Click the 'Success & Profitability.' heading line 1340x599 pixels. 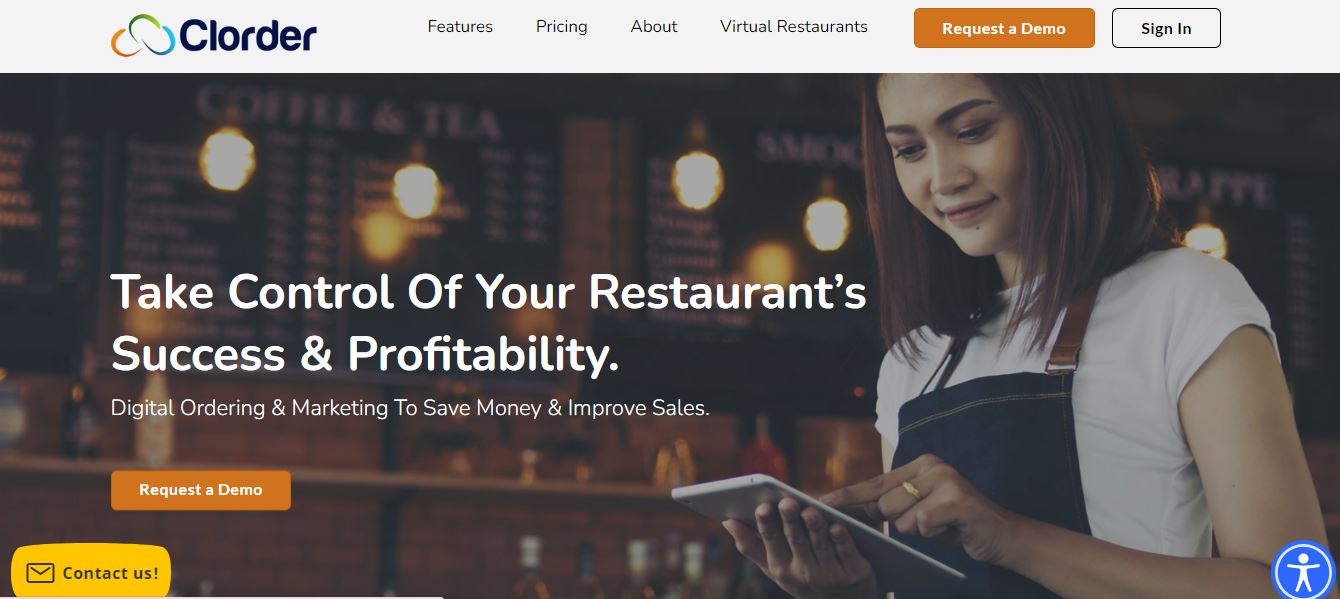point(365,354)
